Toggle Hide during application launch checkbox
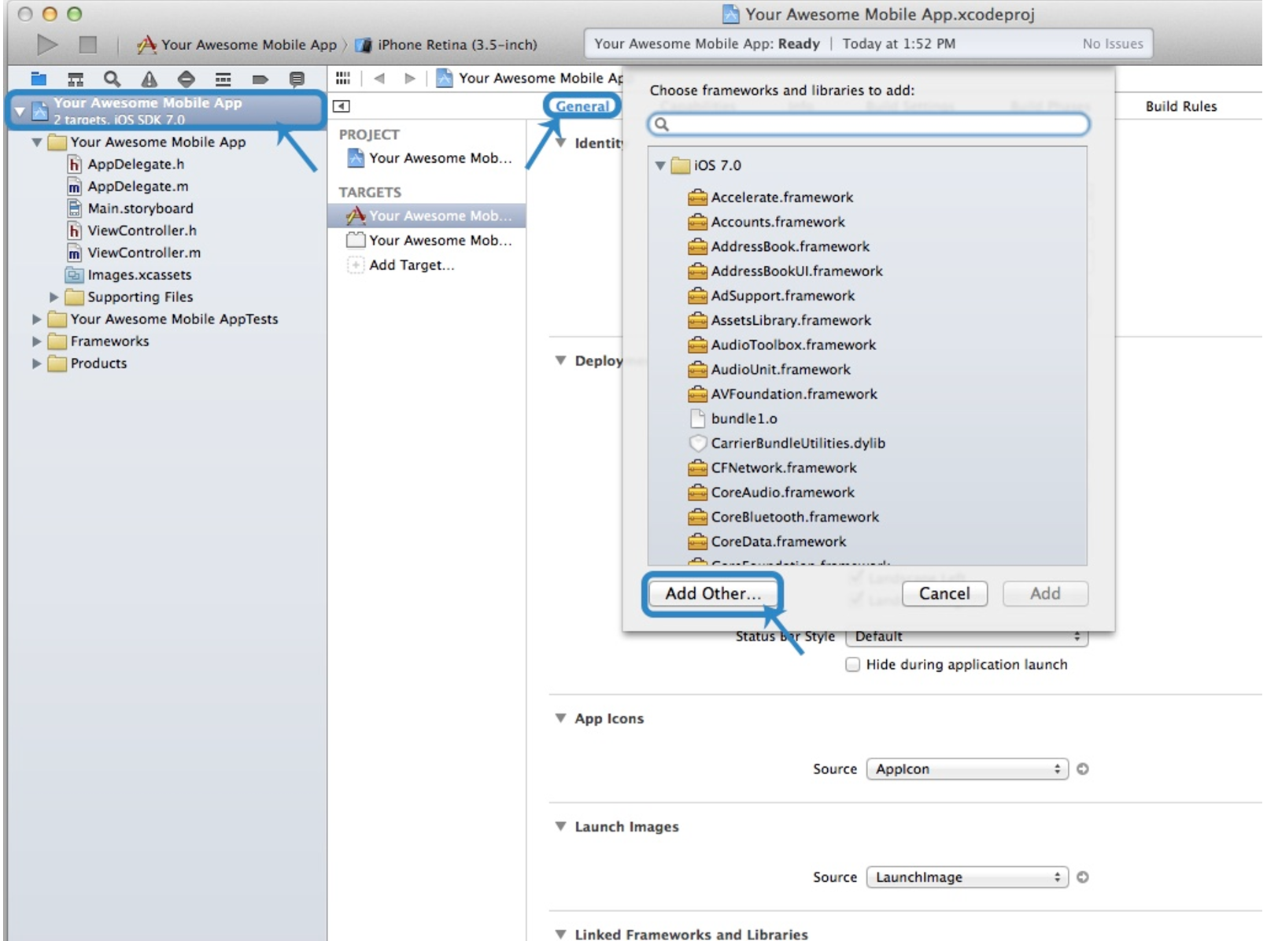The width and height of the screenshot is (1267, 952). coord(852,665)
